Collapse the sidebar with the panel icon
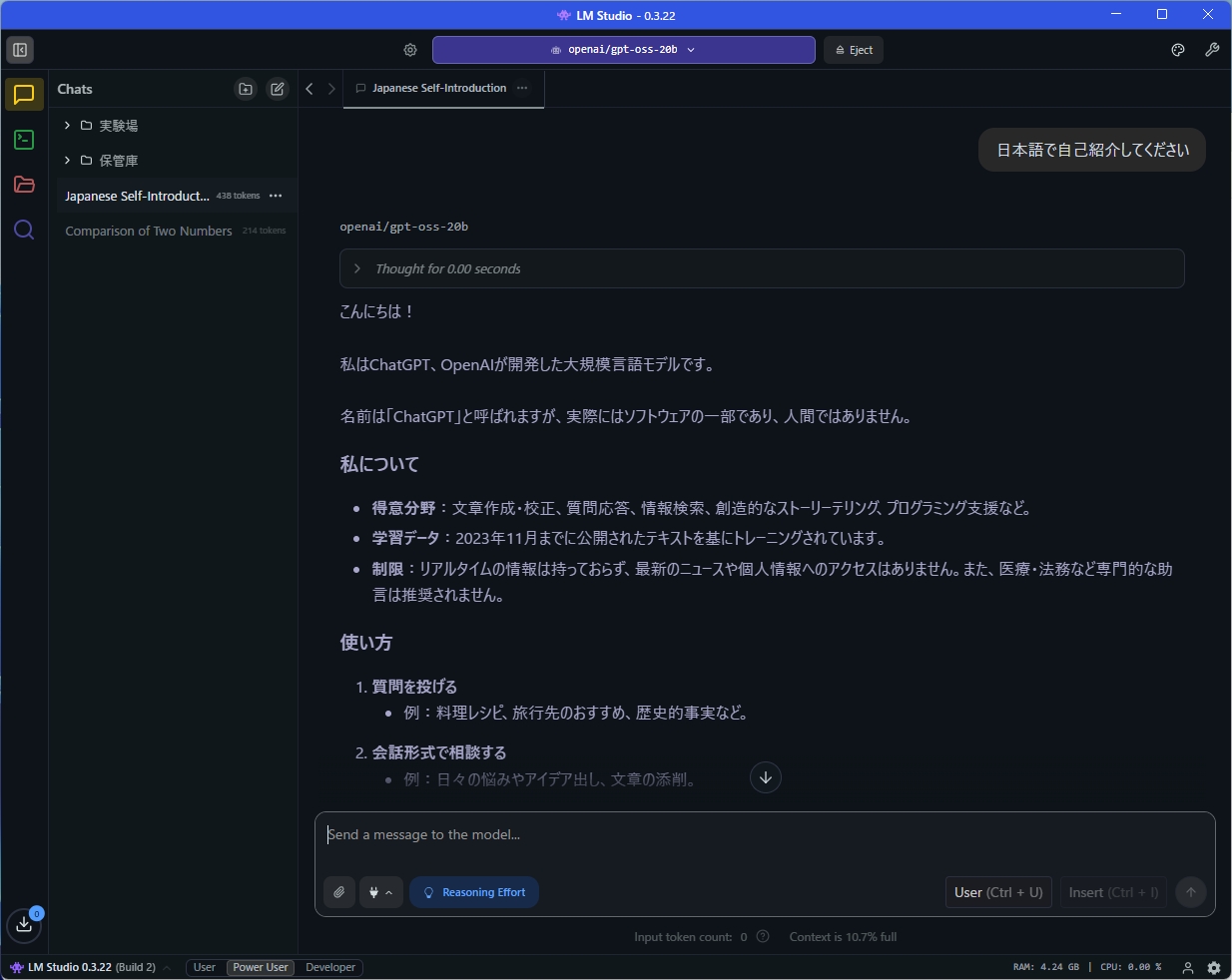 (x=20, y=49)
